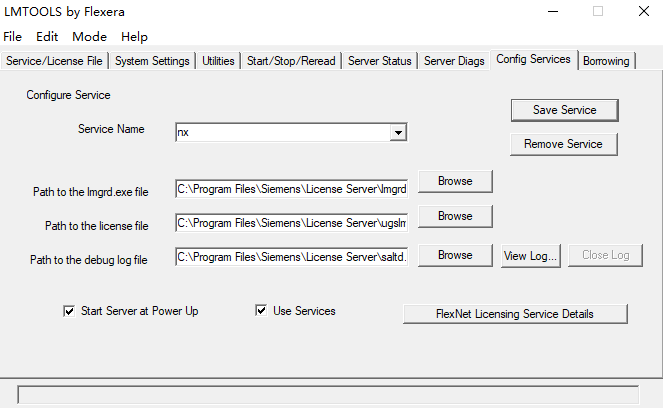Switch to System Settings tab
The image size is (663, 408).
[x=152, y=61]
